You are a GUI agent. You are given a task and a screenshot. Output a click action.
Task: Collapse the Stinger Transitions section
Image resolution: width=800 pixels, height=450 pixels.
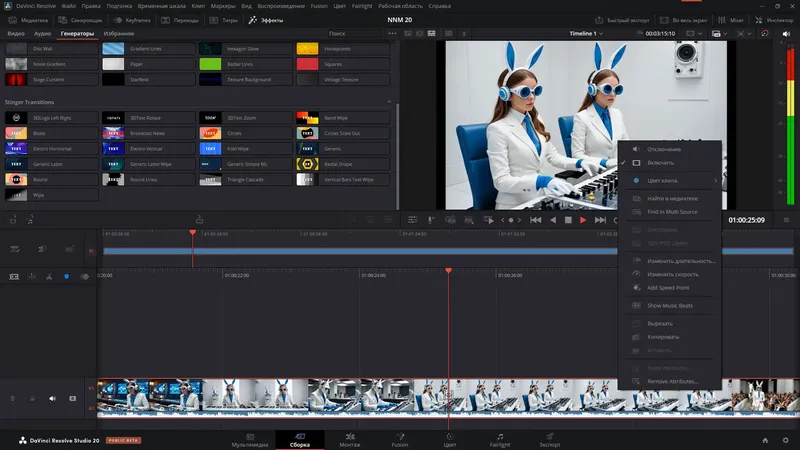pyautogui.click(x=389, y=102)
